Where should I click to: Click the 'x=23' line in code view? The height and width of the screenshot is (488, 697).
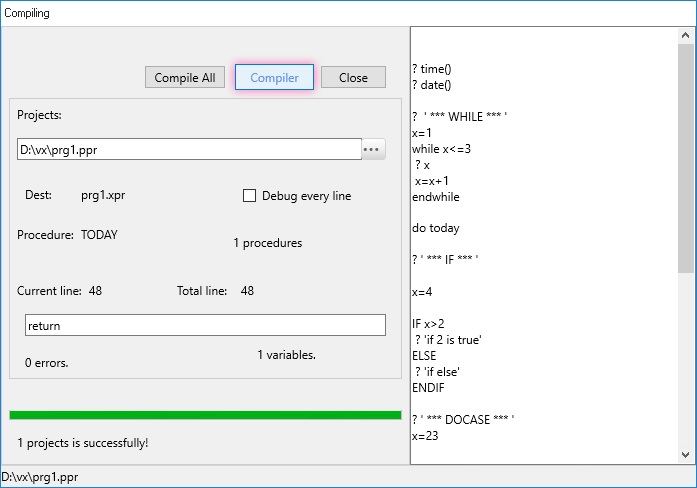click(423, 436)
